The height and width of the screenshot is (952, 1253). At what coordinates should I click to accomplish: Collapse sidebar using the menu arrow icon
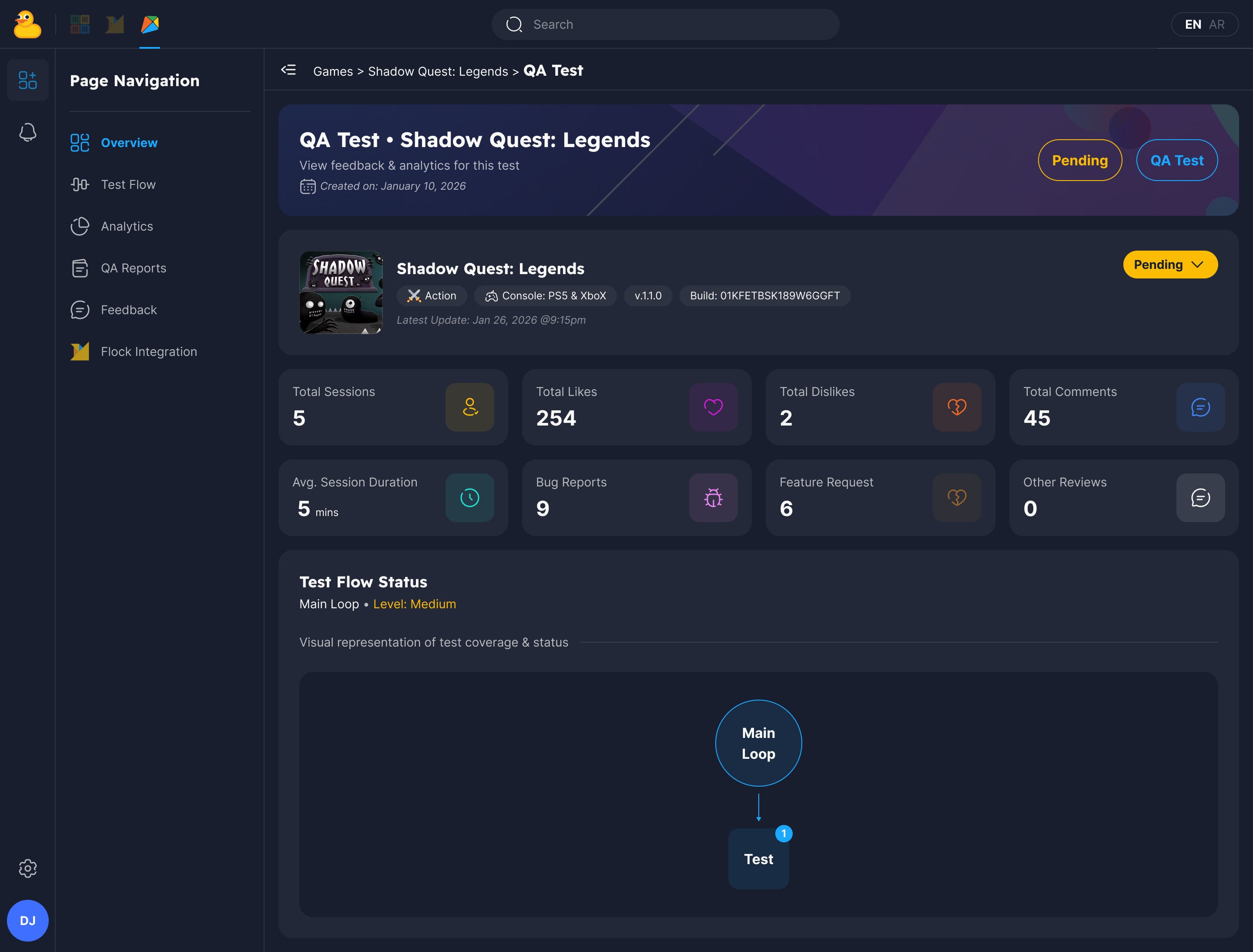(288, 70)
